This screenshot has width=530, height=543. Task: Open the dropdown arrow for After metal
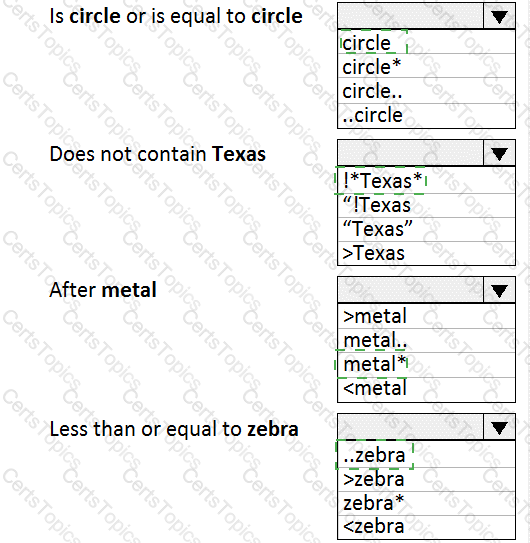(x=499, y=290)
